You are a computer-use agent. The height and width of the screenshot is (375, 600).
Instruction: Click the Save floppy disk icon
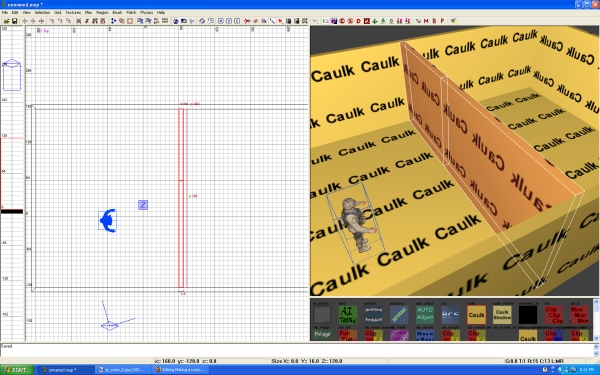15,21
